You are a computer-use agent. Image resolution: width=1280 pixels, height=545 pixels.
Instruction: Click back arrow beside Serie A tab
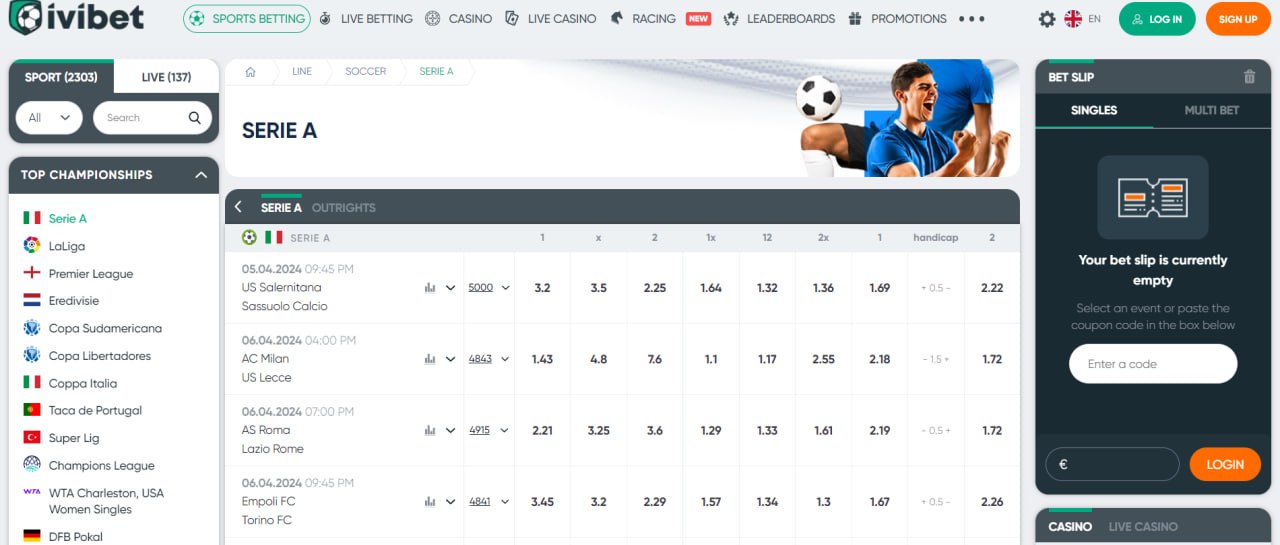click(239, 207)
